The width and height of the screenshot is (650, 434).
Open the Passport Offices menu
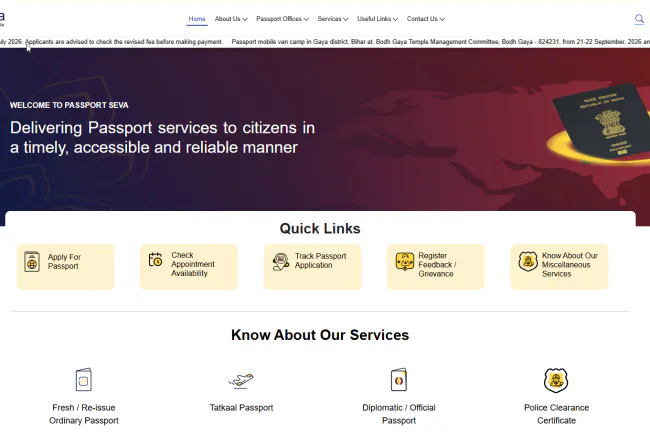tap(282, 19)
